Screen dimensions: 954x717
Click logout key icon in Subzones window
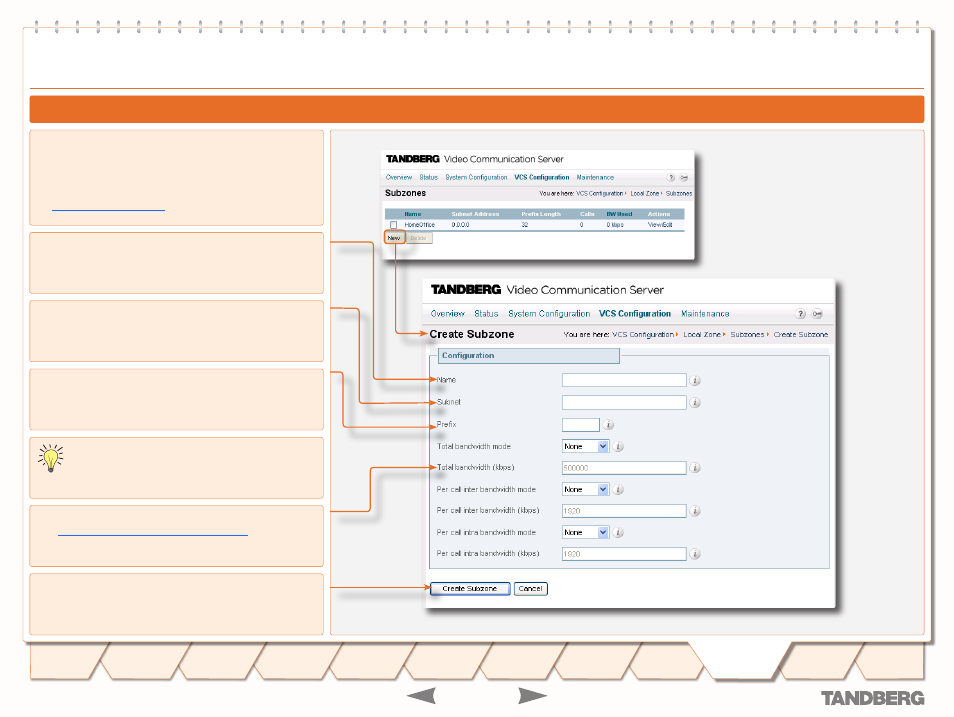(684, 178)
